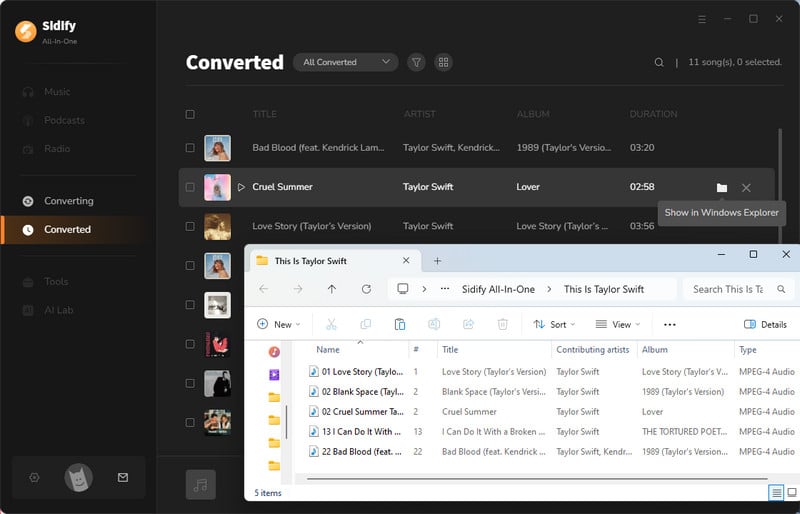Viewport: 800px width, 514px height.
Task: Click the Rename icon in Explorer toolbar
Action: (x=434, y=324)
